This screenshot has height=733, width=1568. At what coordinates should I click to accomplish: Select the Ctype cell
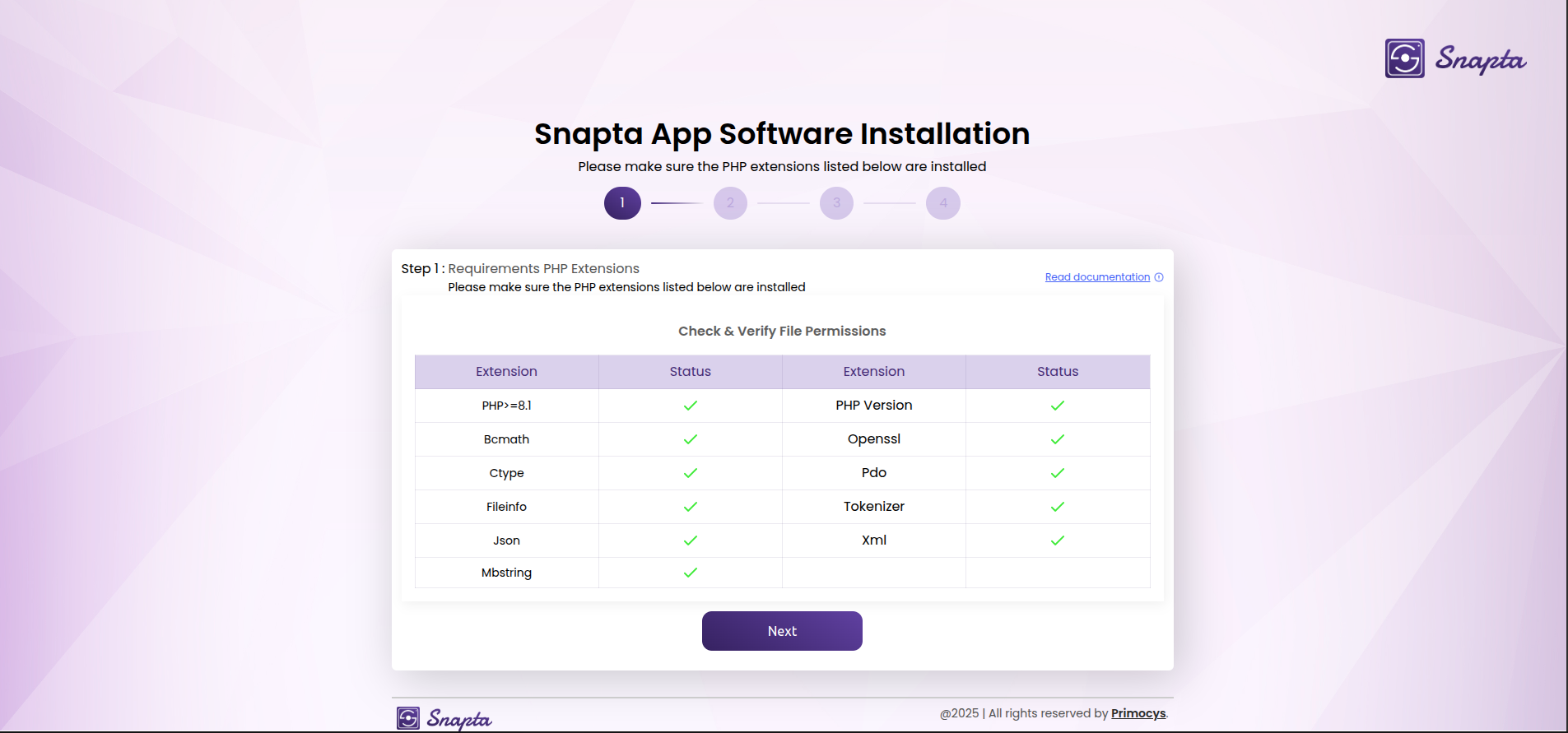tap(506, 473)
